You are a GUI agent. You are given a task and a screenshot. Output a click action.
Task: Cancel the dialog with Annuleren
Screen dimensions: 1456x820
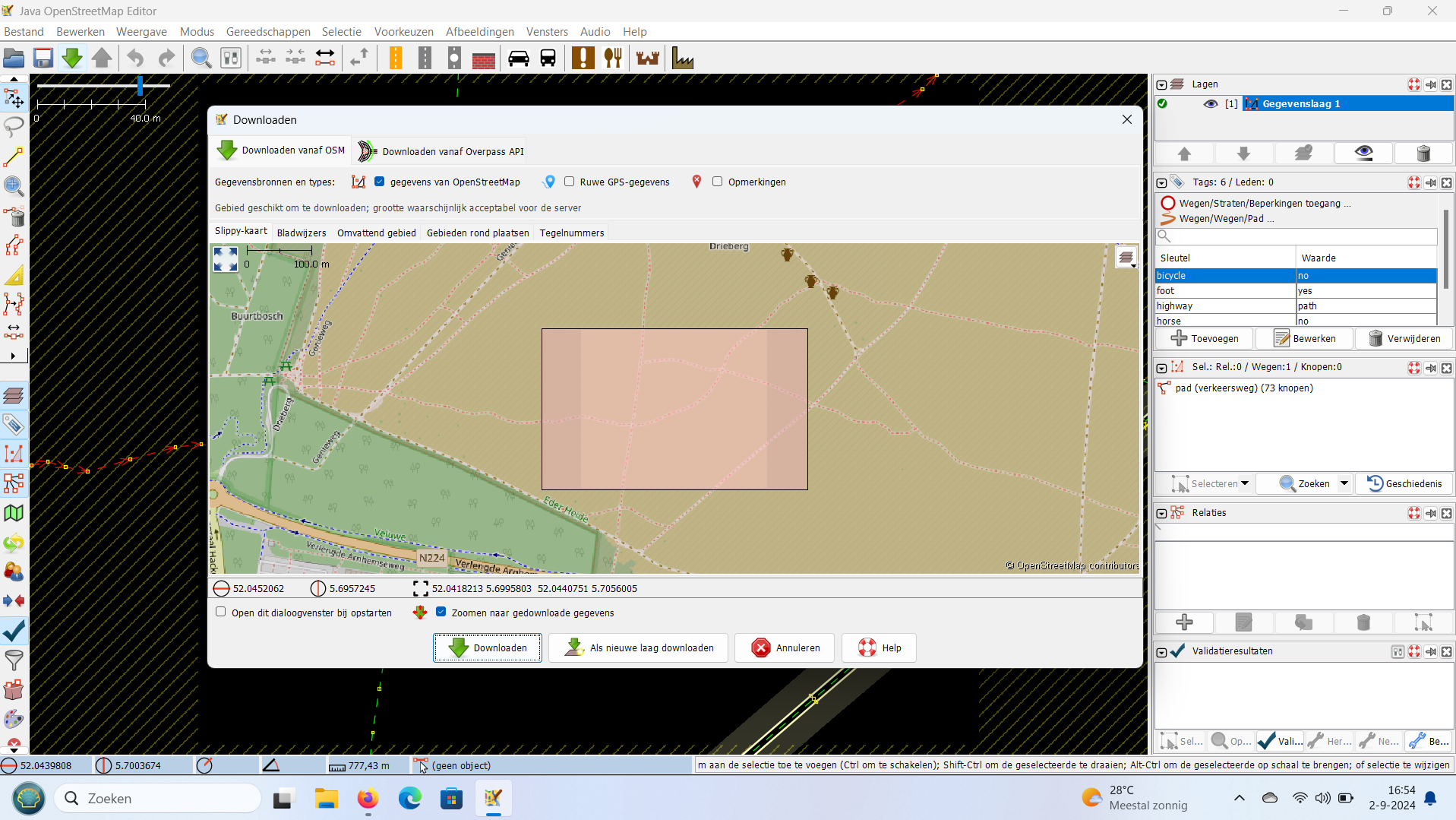785,647
